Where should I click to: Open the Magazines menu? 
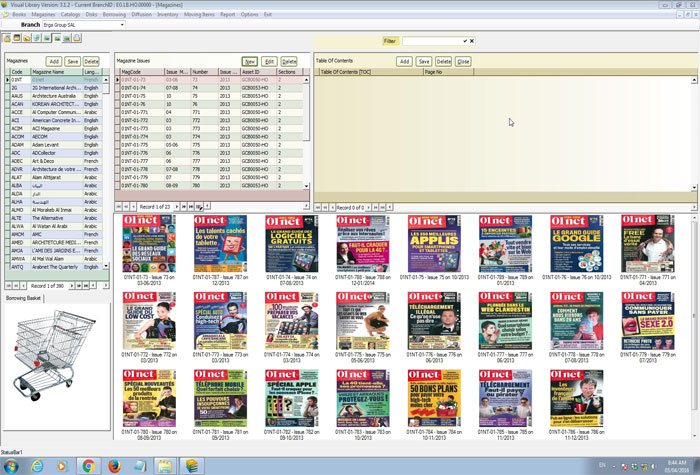coord(43,14)
